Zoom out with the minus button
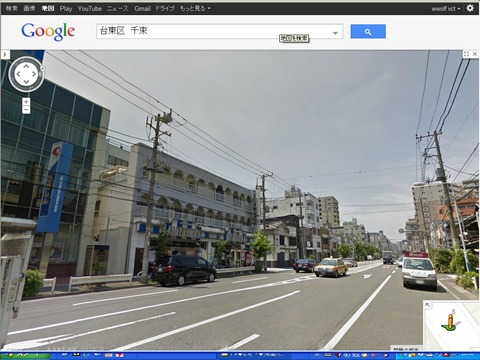This screenshot has width=480, height=360. point(26,110)
